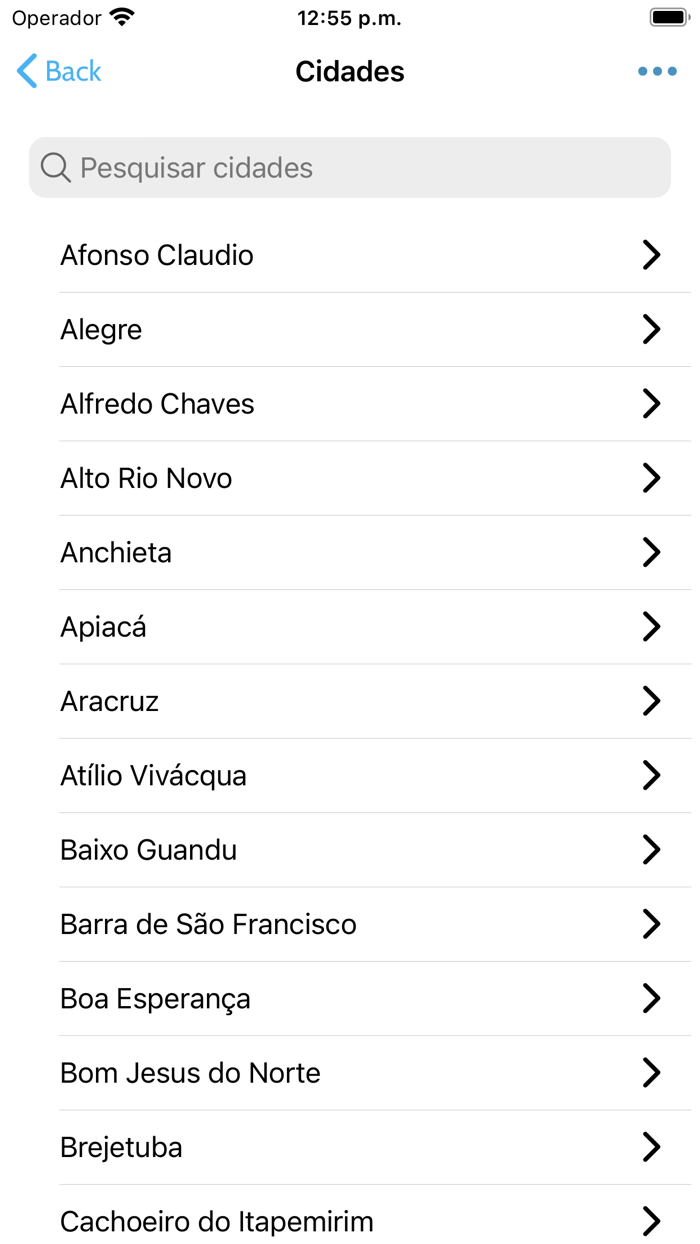The height and width of the screenshot is (1244, 700).
Task: Click the magnifying glass search icon
Action: [55, 167]
